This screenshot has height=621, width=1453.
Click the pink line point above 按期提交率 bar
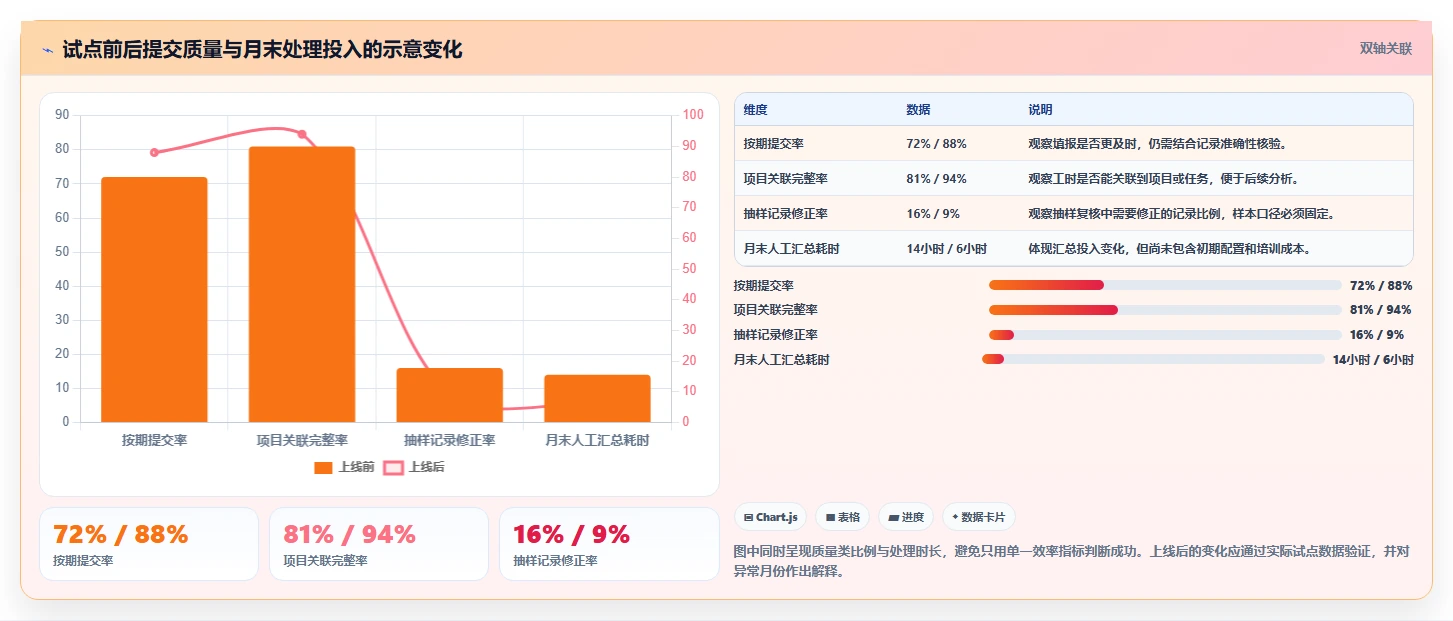point(154,153)
